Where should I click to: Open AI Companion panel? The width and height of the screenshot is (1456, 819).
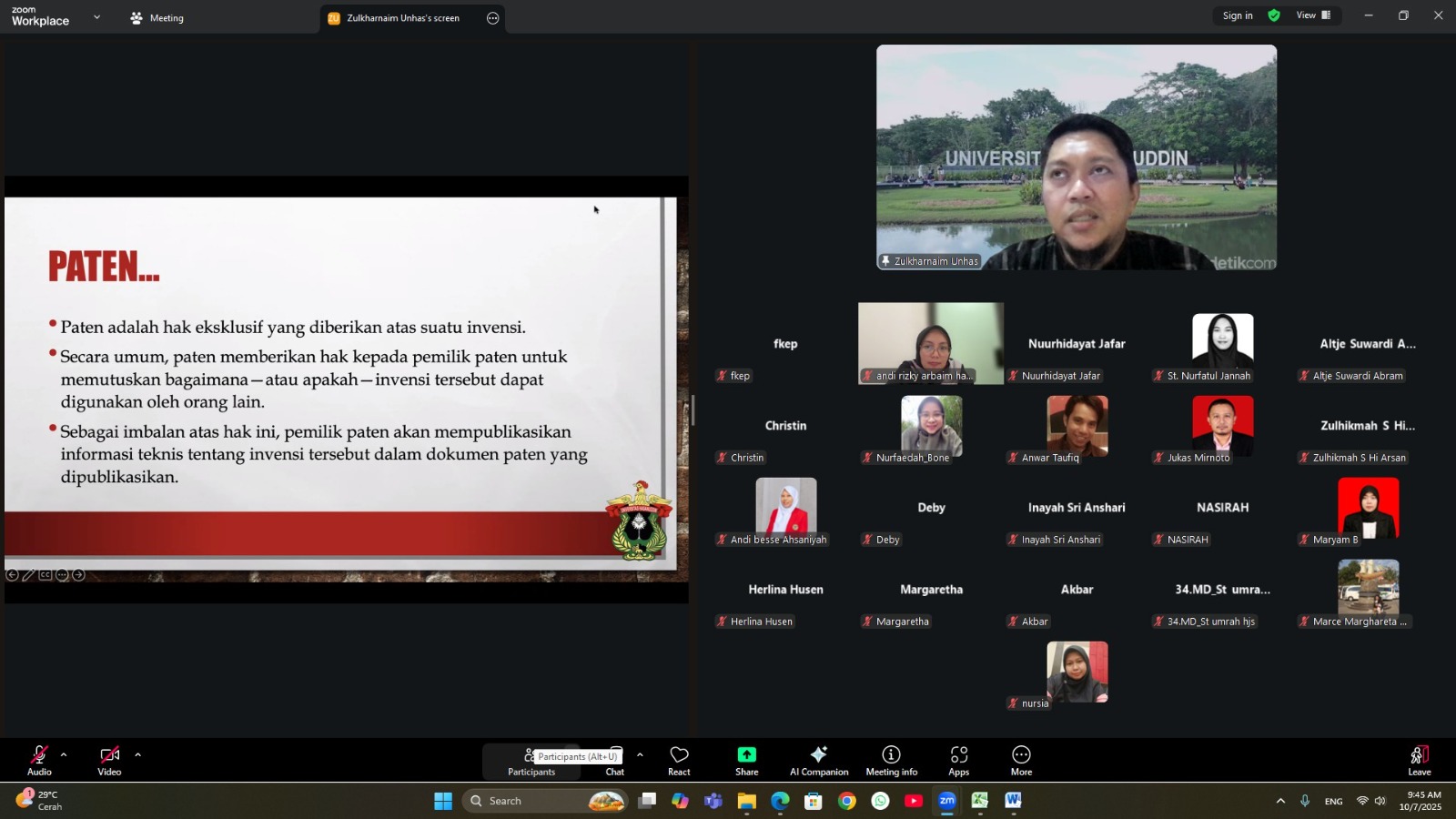(818, 761)
